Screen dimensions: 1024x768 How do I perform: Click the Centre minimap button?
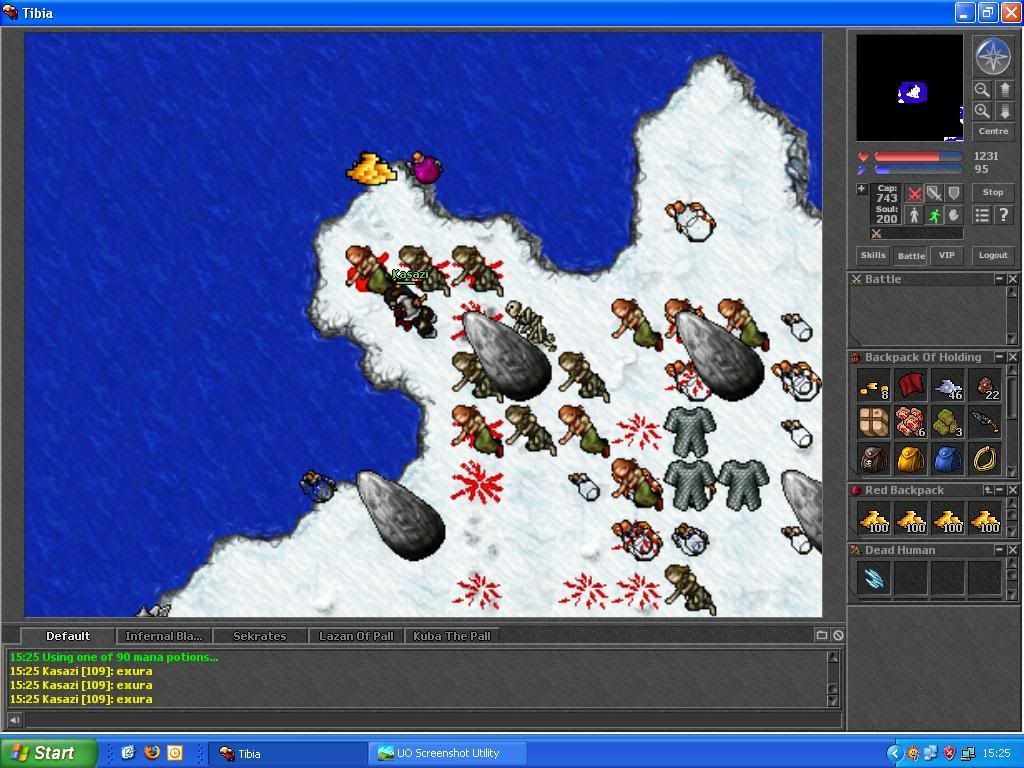pos(993,131)
